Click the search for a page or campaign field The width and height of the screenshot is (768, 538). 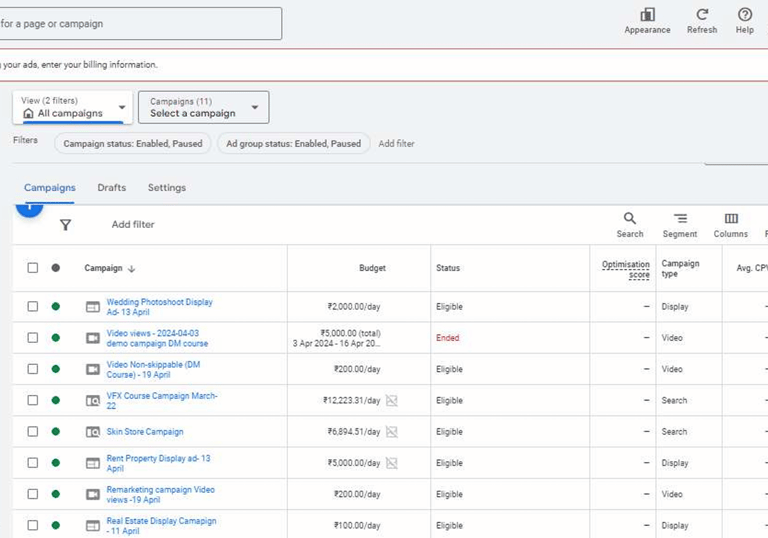[140, 24]
